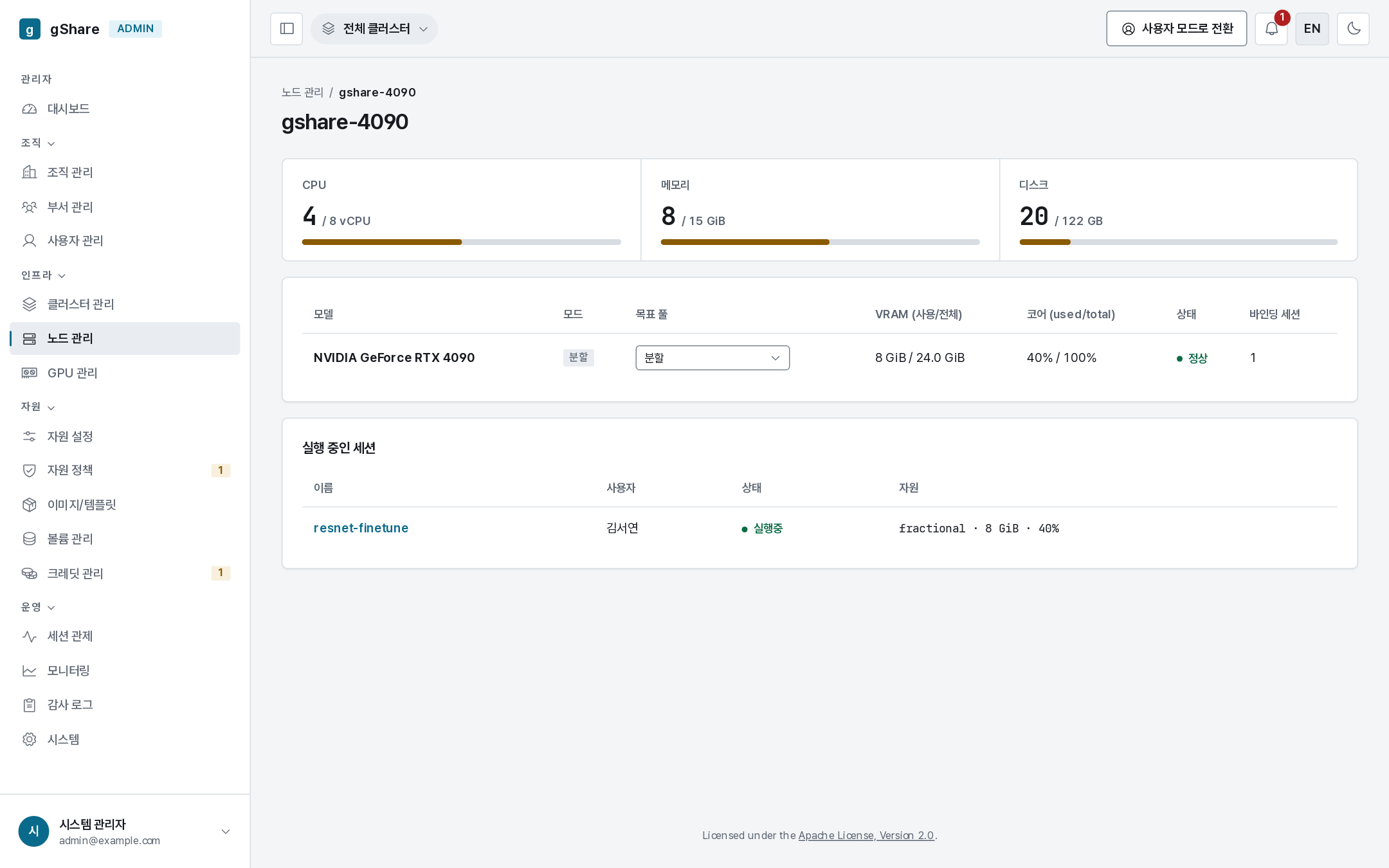Screen dimensions: 1389x868
Task: Open 세션 관제 activity icon
Action: 30,636
